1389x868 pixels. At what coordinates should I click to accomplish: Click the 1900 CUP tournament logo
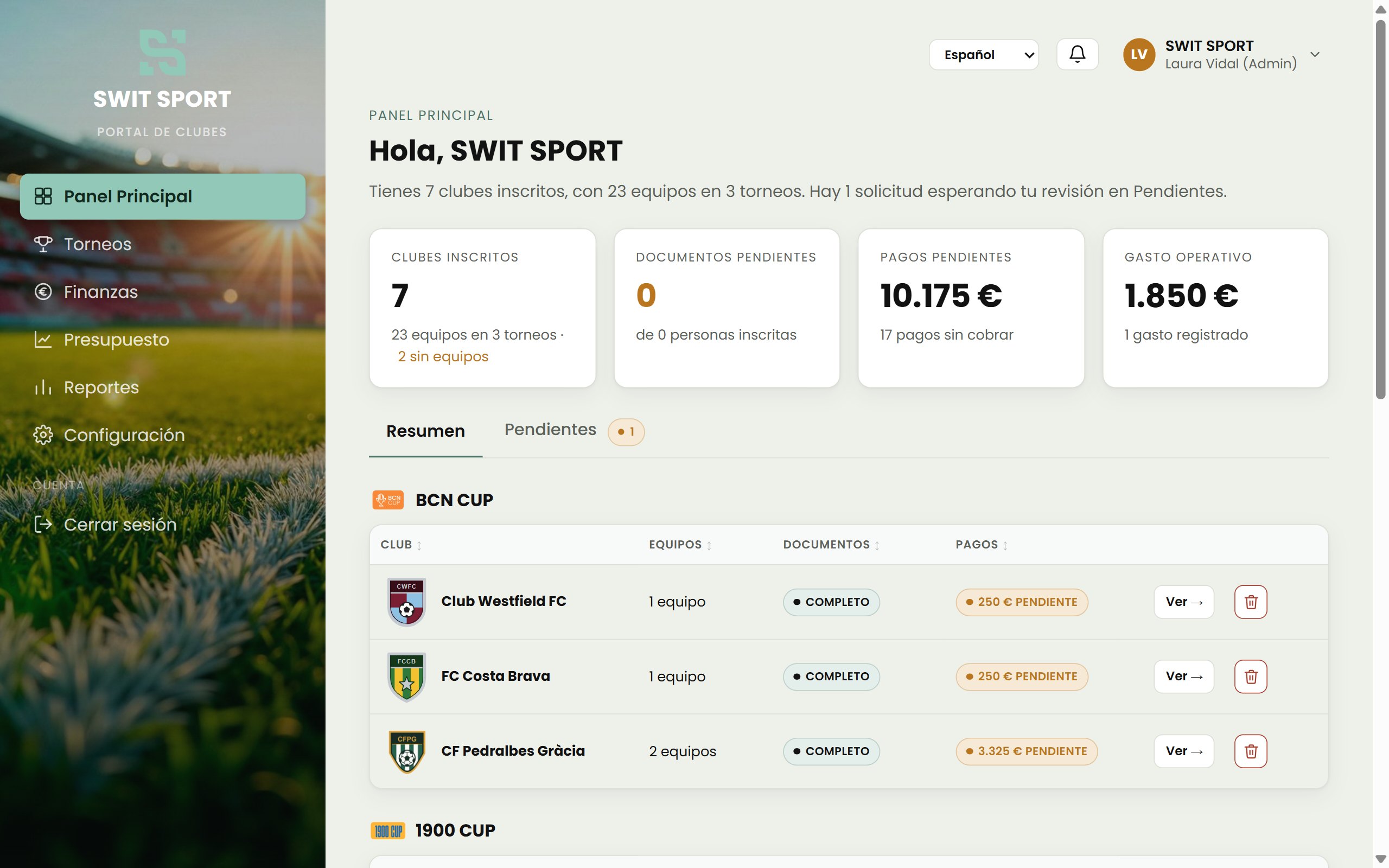pos(388,831)
